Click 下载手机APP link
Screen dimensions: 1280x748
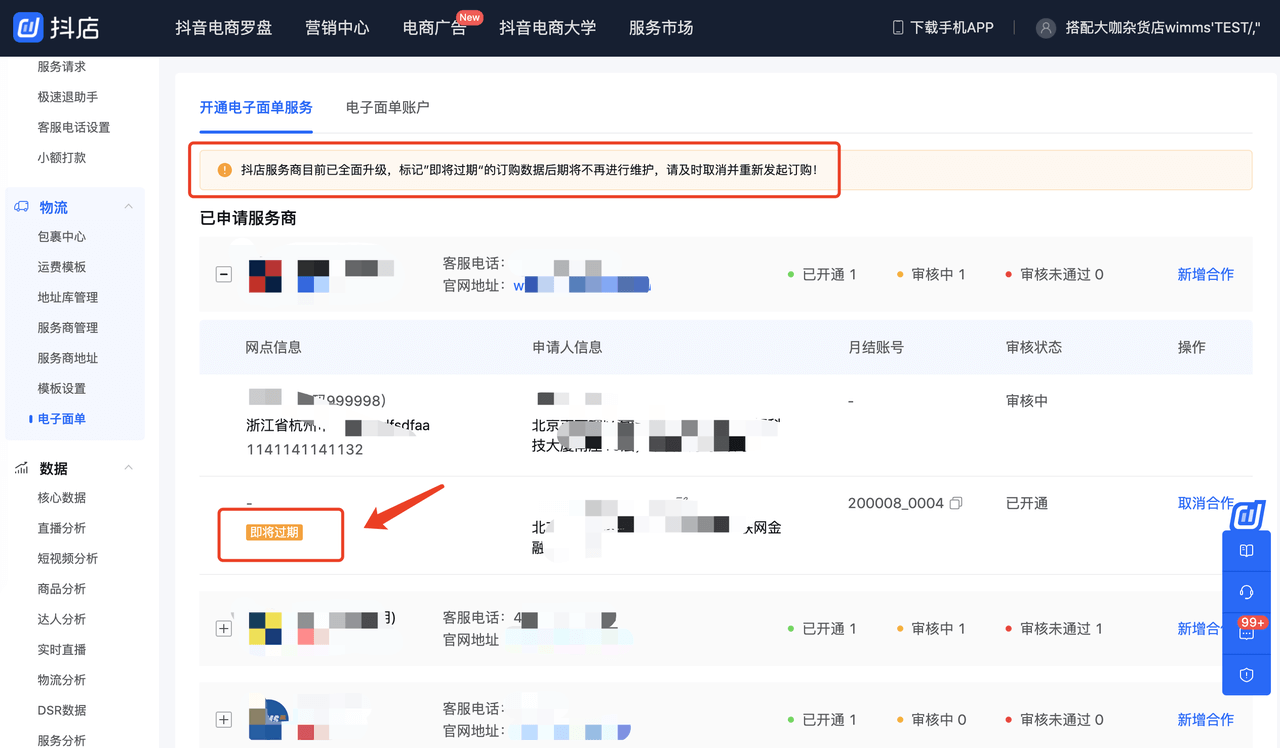tap(952, 28)
